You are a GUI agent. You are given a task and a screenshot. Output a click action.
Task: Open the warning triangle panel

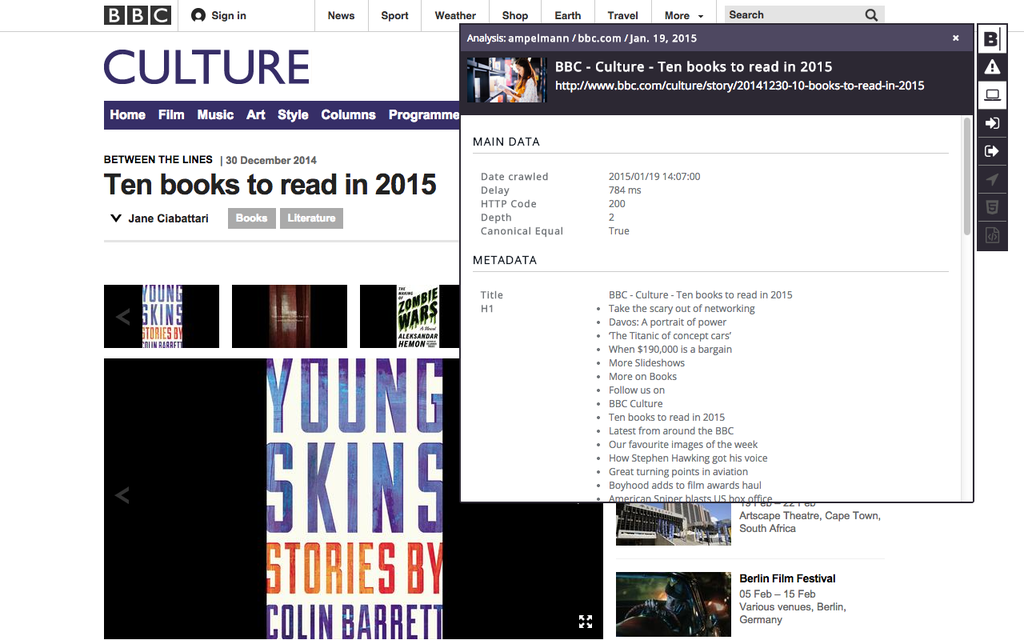pyautogui.click(x=991, y=67)
